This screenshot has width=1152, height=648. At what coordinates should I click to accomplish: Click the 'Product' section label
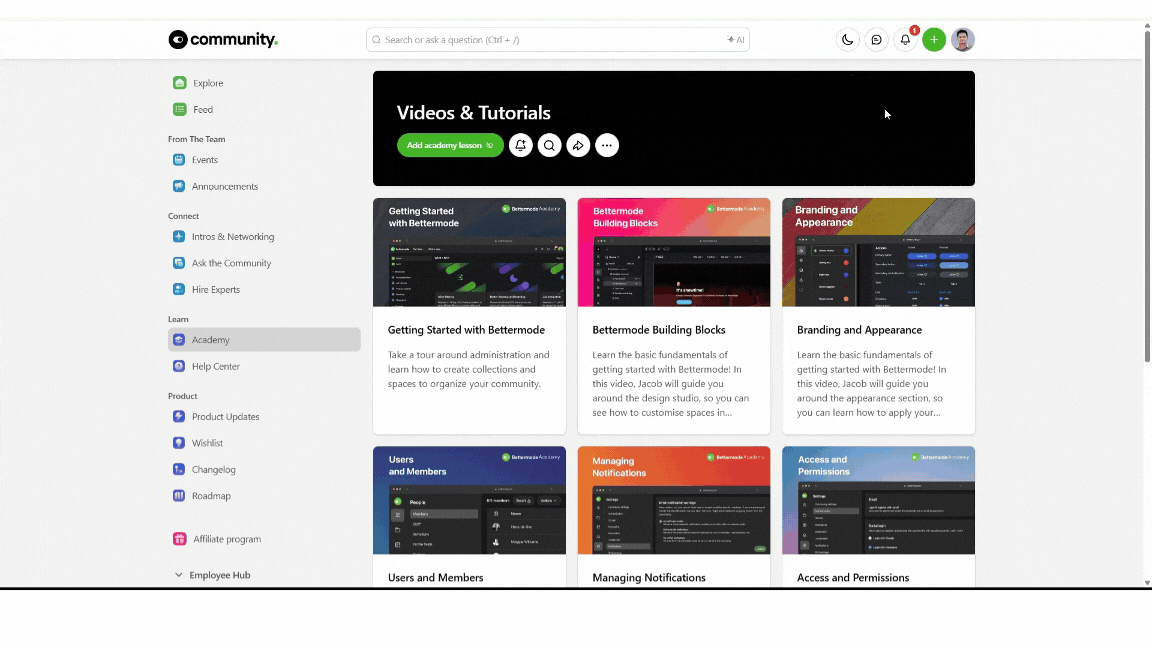[x=182, y=396]
